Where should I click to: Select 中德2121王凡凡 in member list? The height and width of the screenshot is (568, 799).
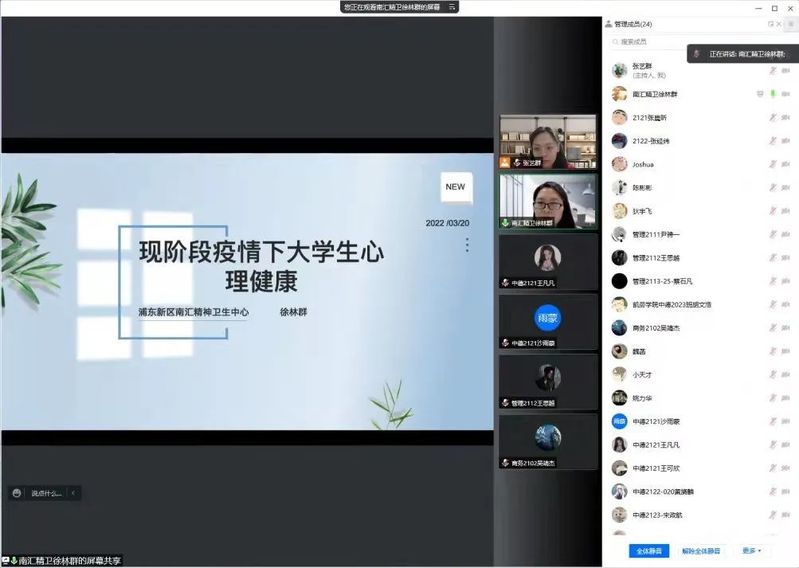pyautogui.click(x=656, y=445)
